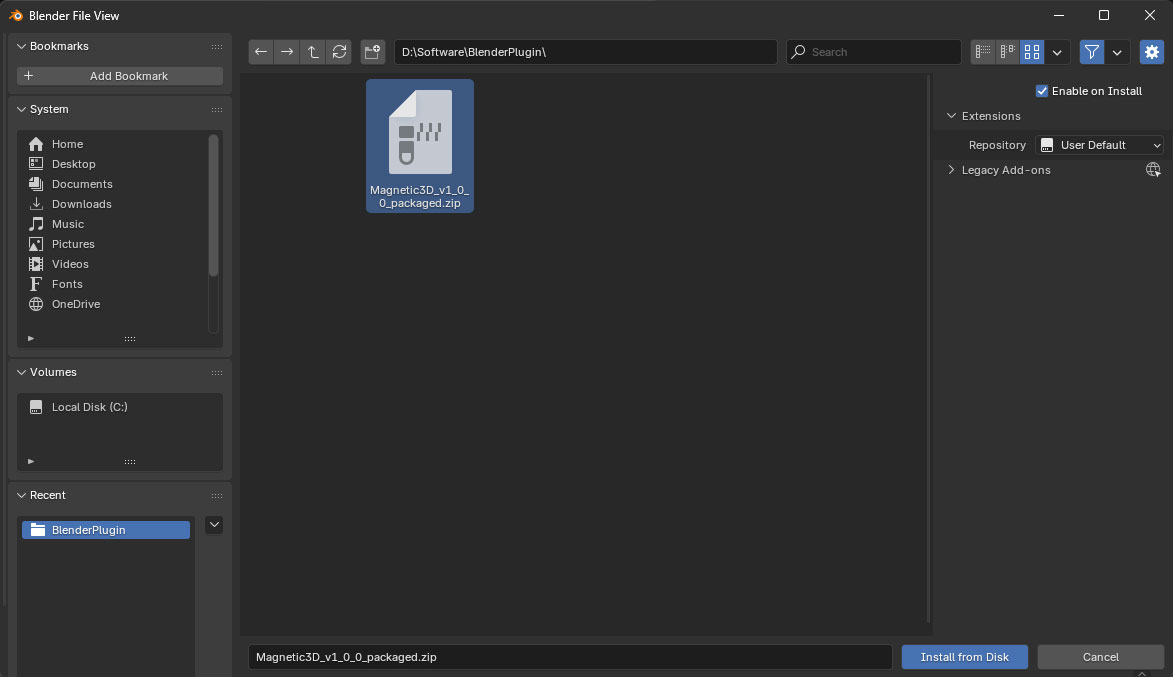1173x677 pixels.
Task: Click the directory path field
Action: (586, 52)
